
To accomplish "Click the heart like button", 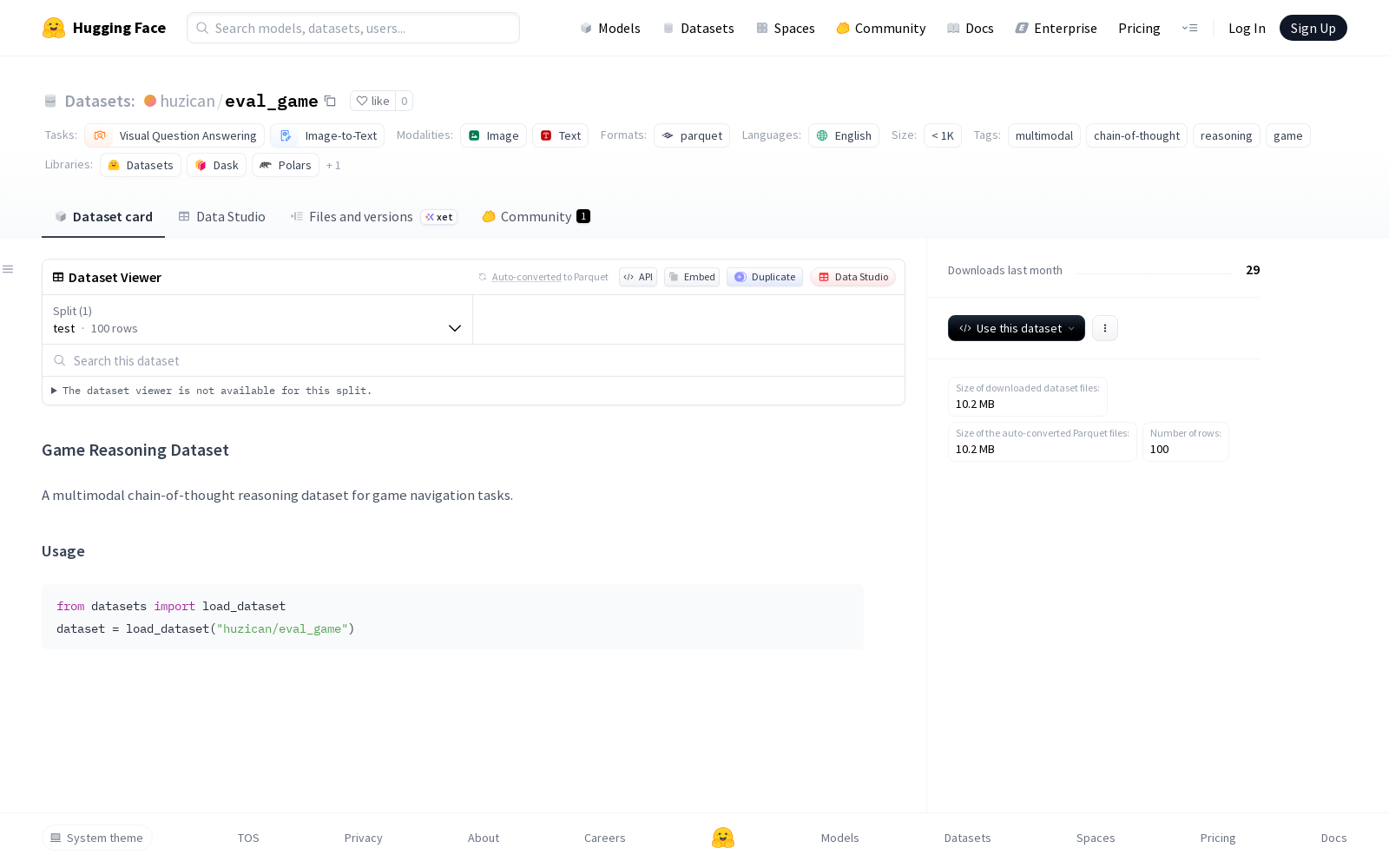I will pos(372,101).
